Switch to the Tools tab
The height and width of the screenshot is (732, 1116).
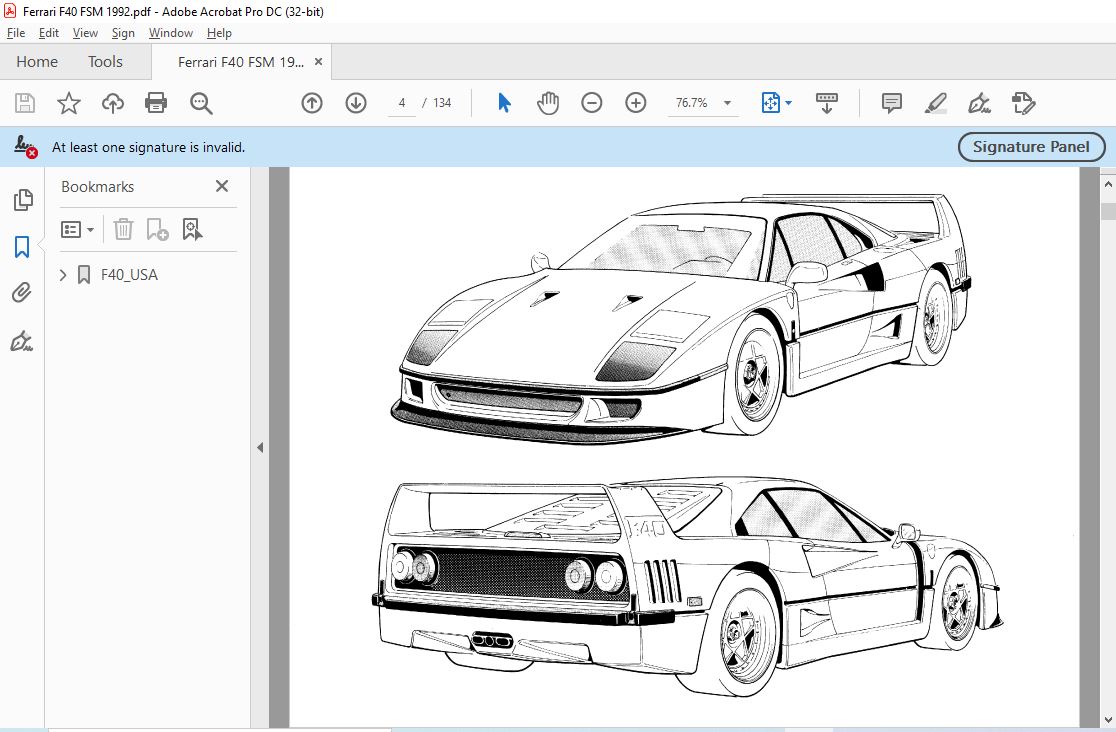[105, 62]
